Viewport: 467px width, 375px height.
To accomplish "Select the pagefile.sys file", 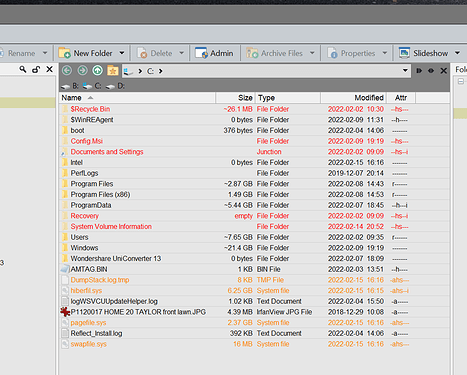I will [x=88, y=322].
